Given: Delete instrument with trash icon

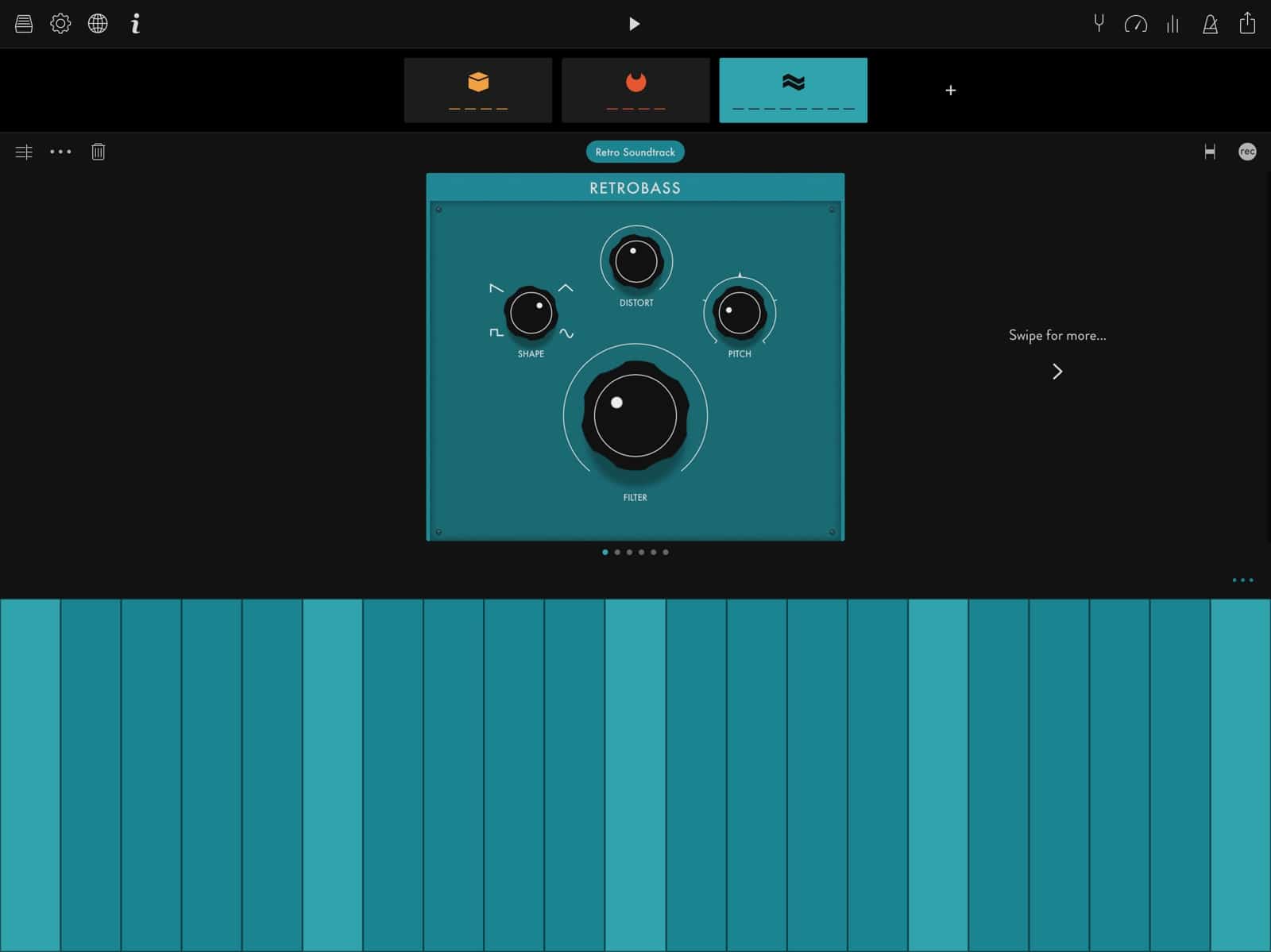Looking at the screenshot, I should (x=99, y=152).
